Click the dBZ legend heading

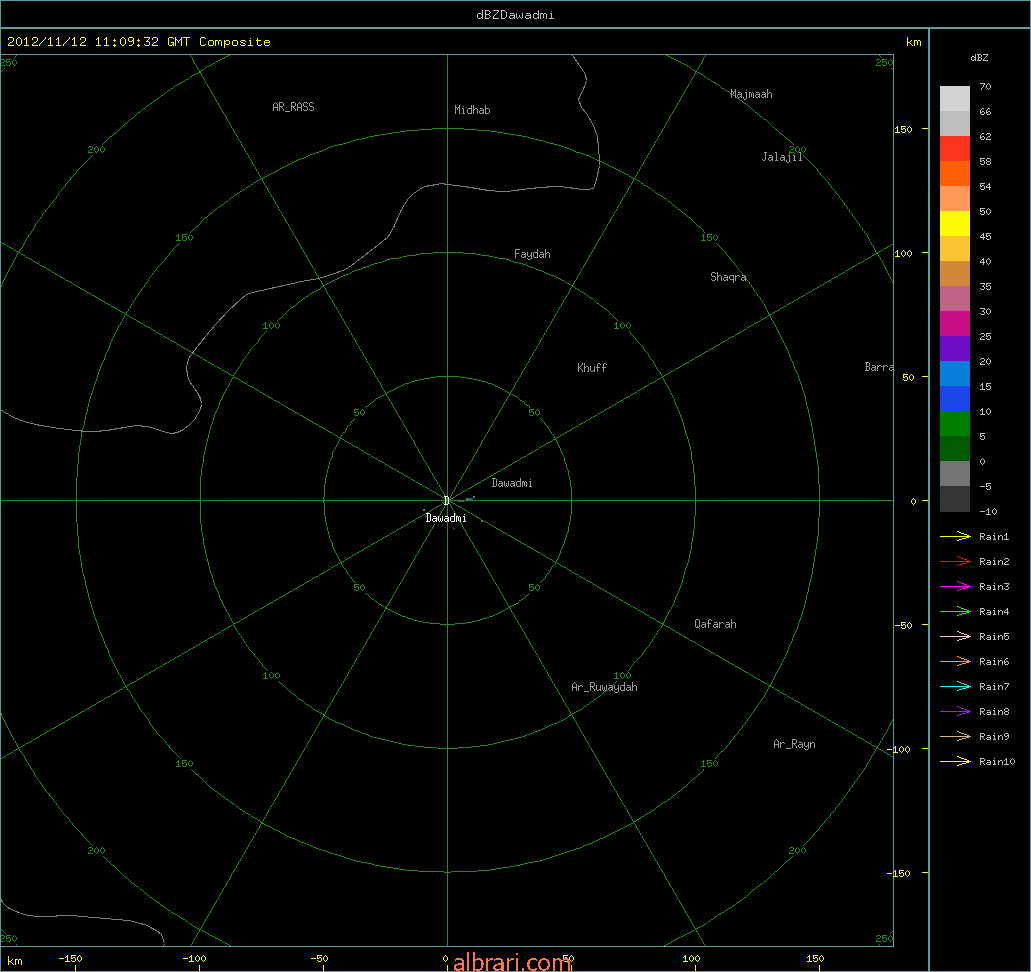pos(979,58)
